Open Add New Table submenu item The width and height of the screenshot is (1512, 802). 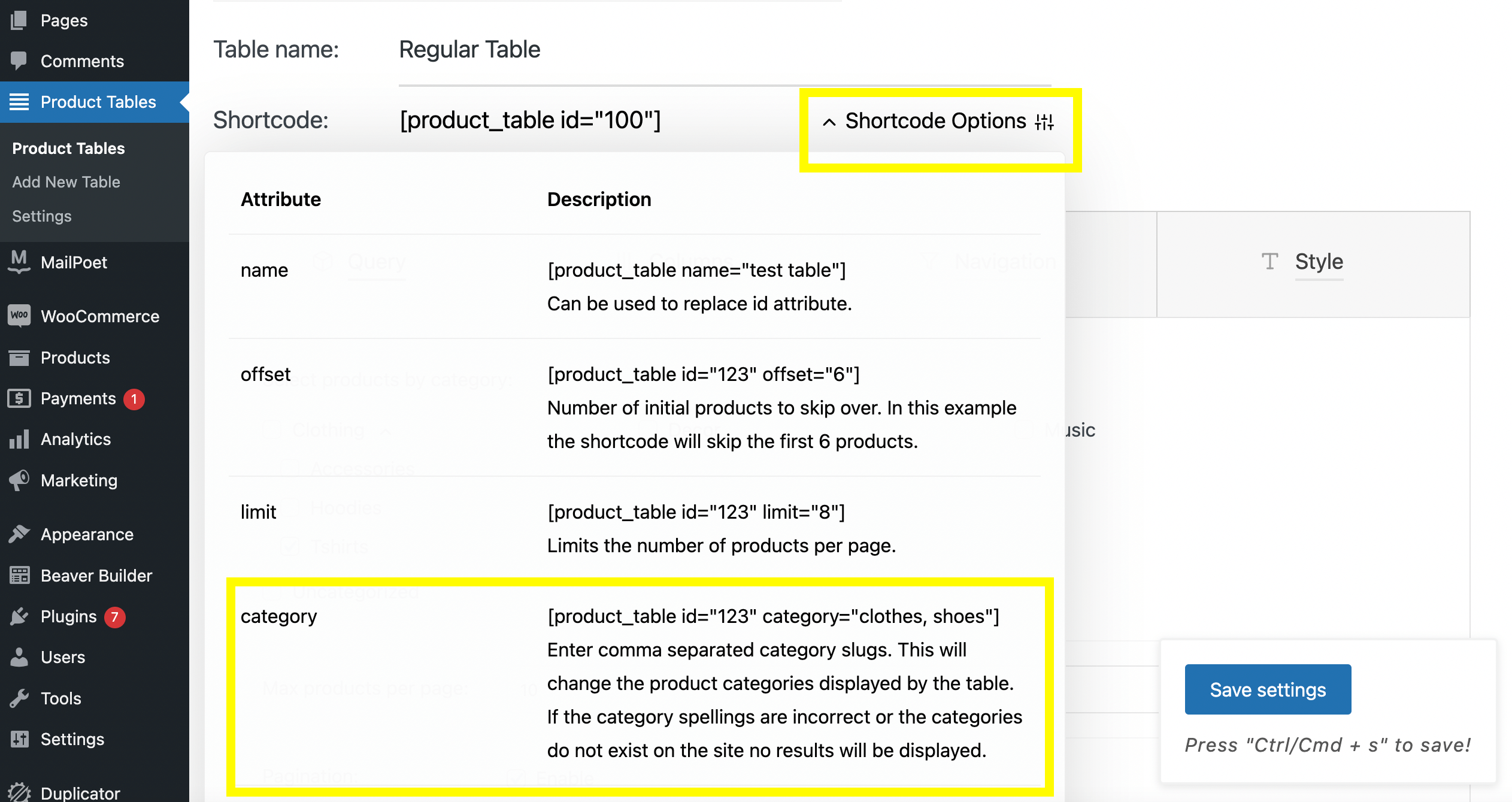tap(66, 181)
